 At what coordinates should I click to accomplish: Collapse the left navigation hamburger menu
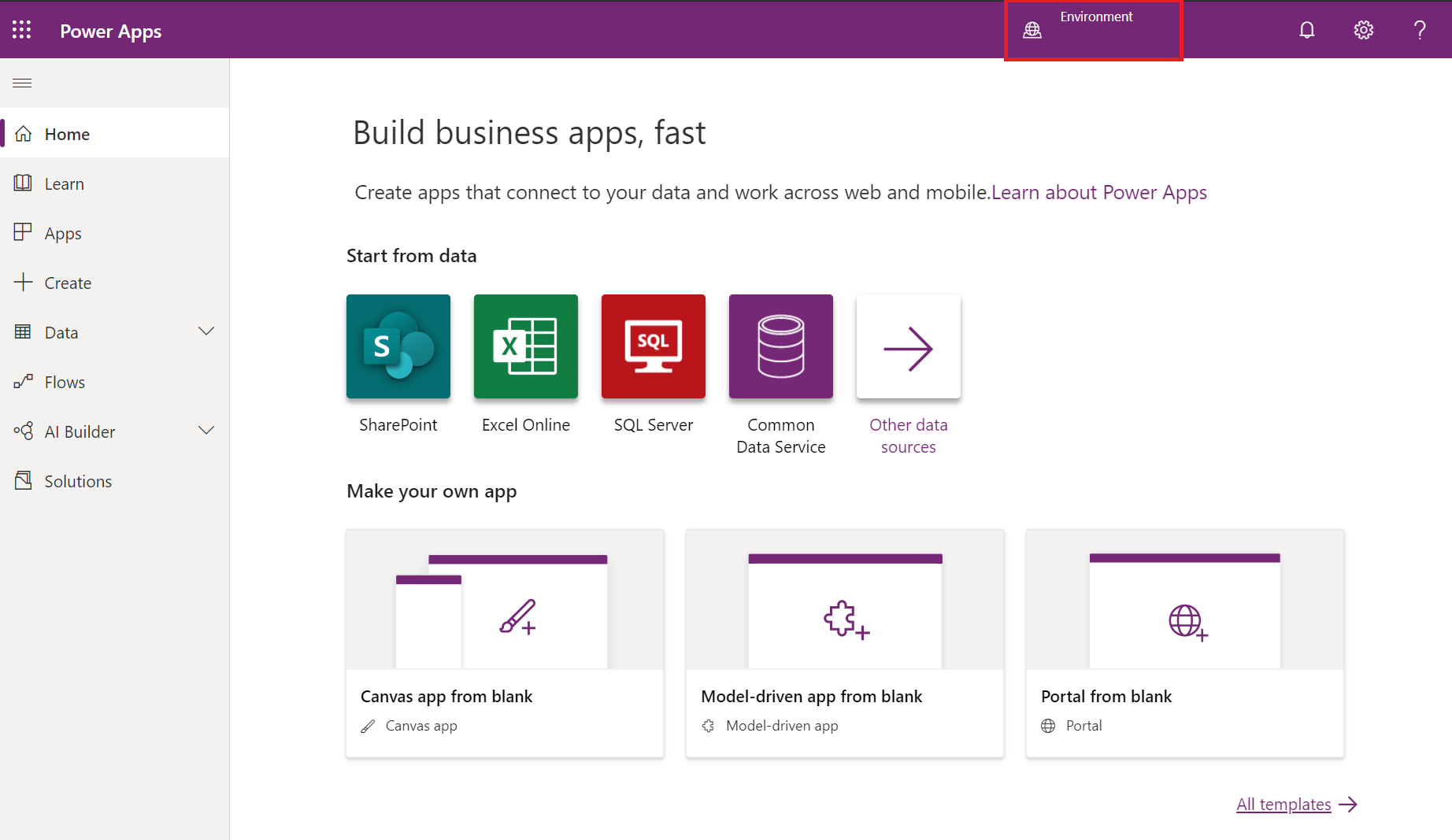click(22, 83)
